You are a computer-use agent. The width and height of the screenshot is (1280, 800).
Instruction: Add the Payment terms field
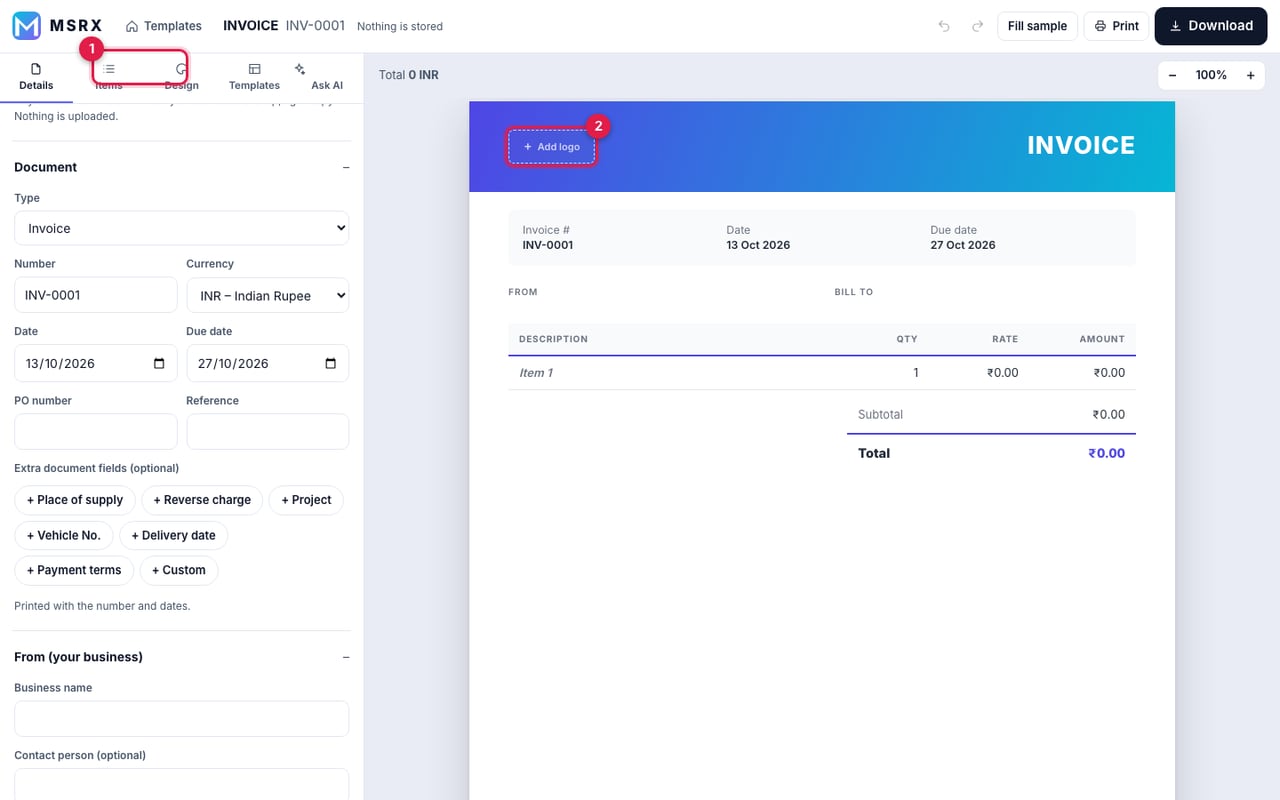tap(74, 570)
